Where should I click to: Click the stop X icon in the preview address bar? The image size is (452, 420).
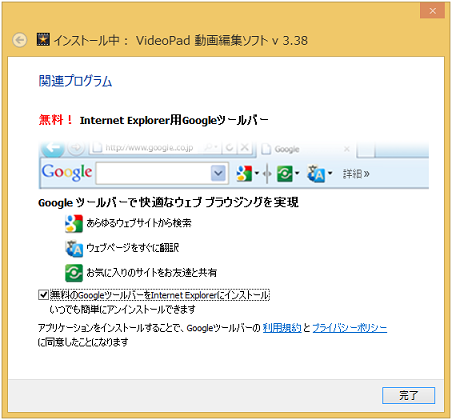[x=245, y=147]
